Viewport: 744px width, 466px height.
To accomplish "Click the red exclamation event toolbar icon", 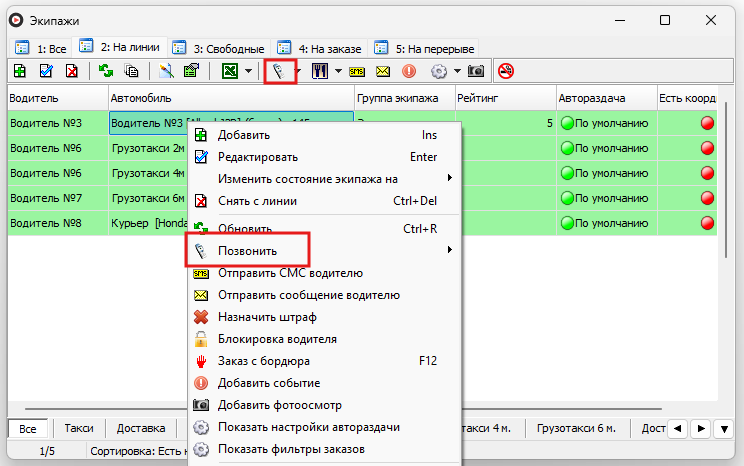I will 409,71.
